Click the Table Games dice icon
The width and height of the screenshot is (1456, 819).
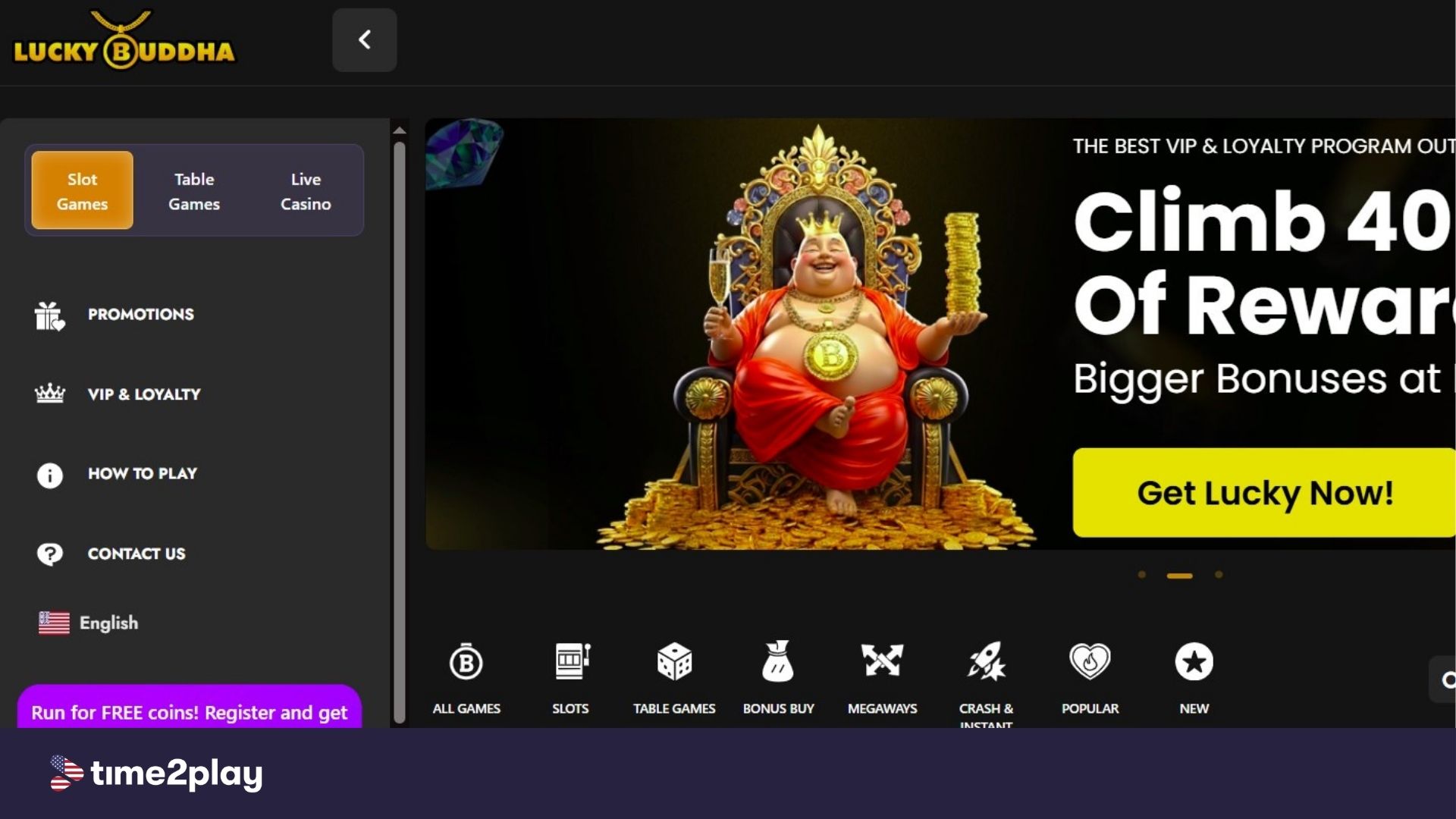click(x=674, y=661)
